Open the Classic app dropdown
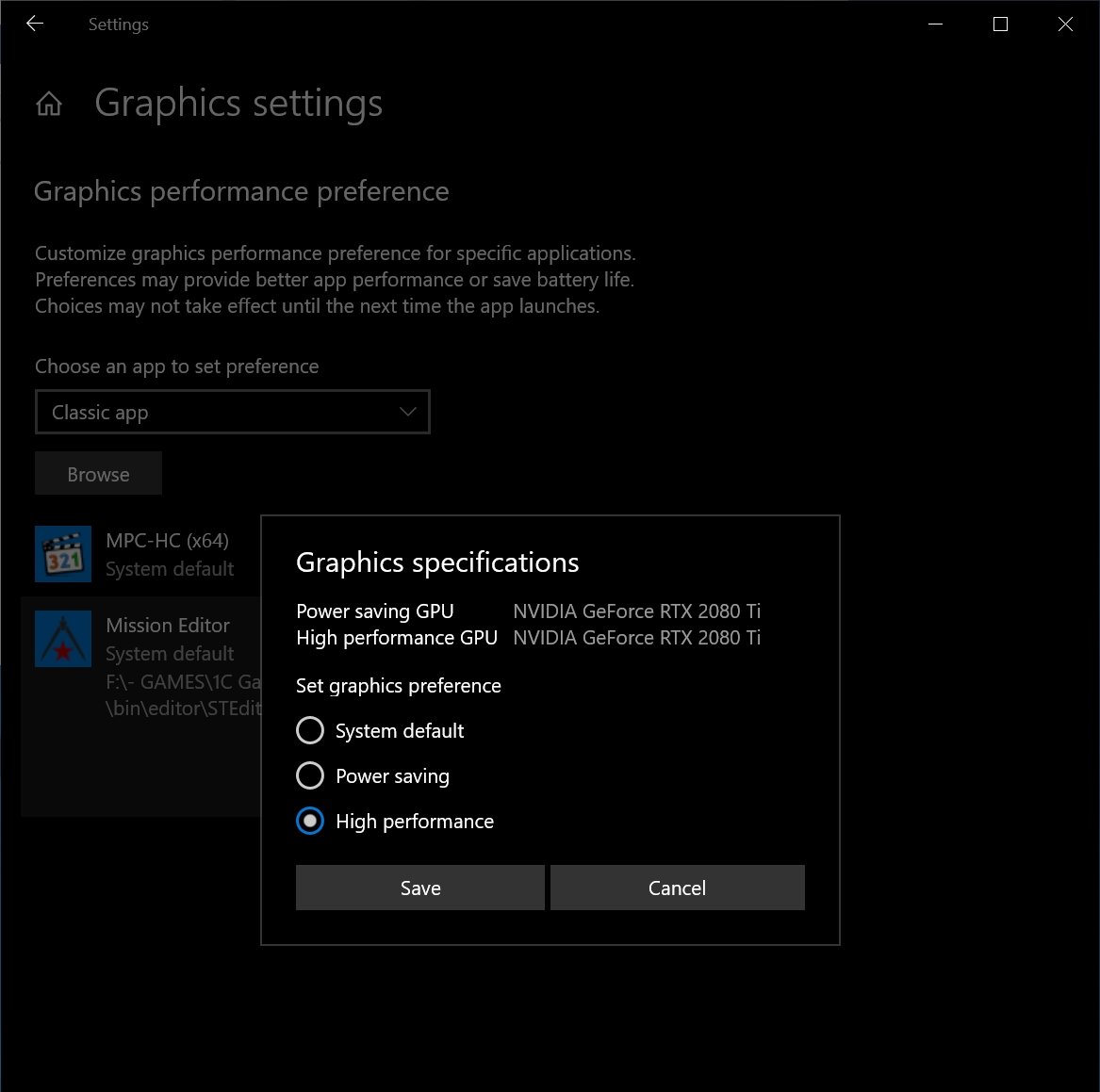1100x1092 pixels. pyautogui.click(x=232, y=413)
